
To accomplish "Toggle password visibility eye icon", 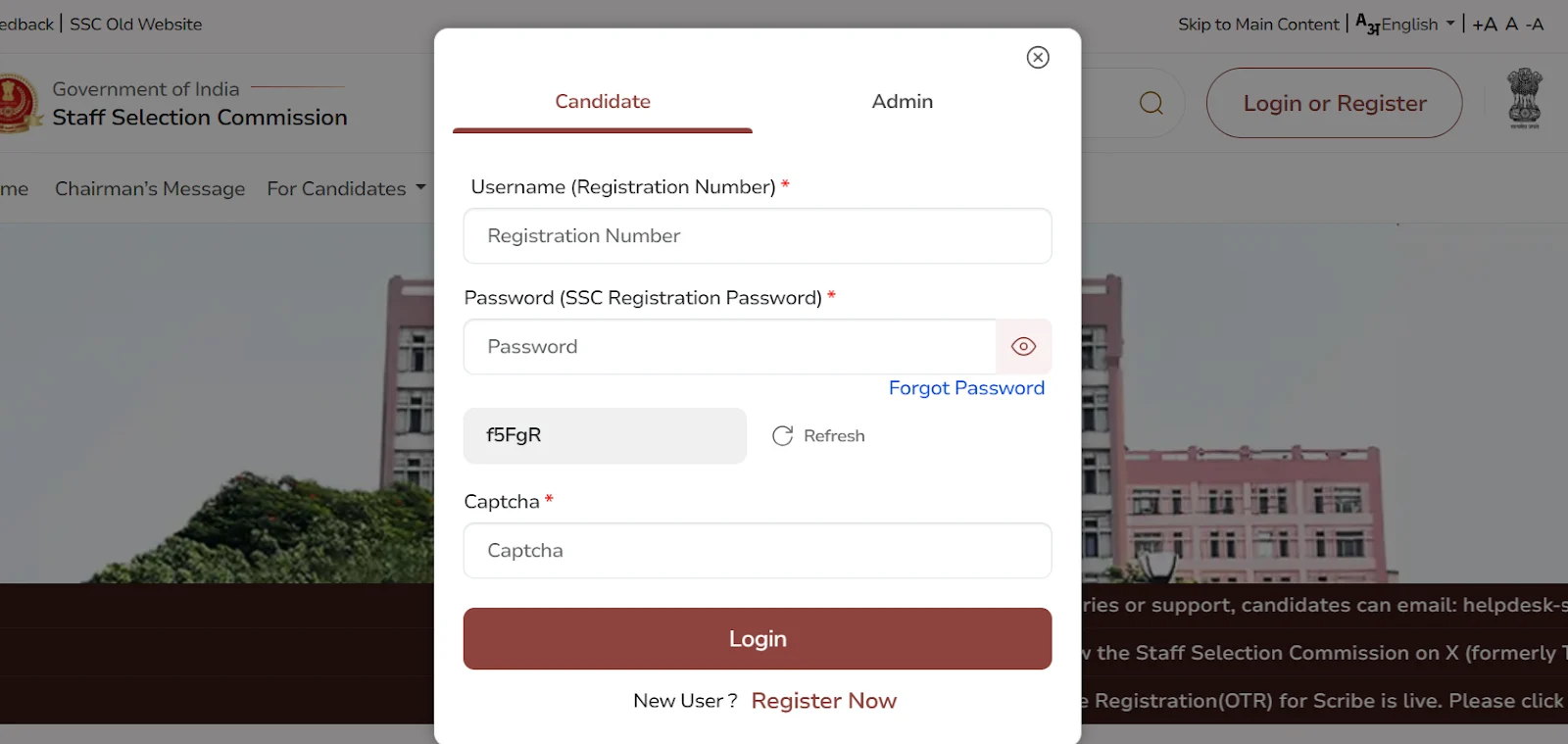I will click(x=1023, y=347).
